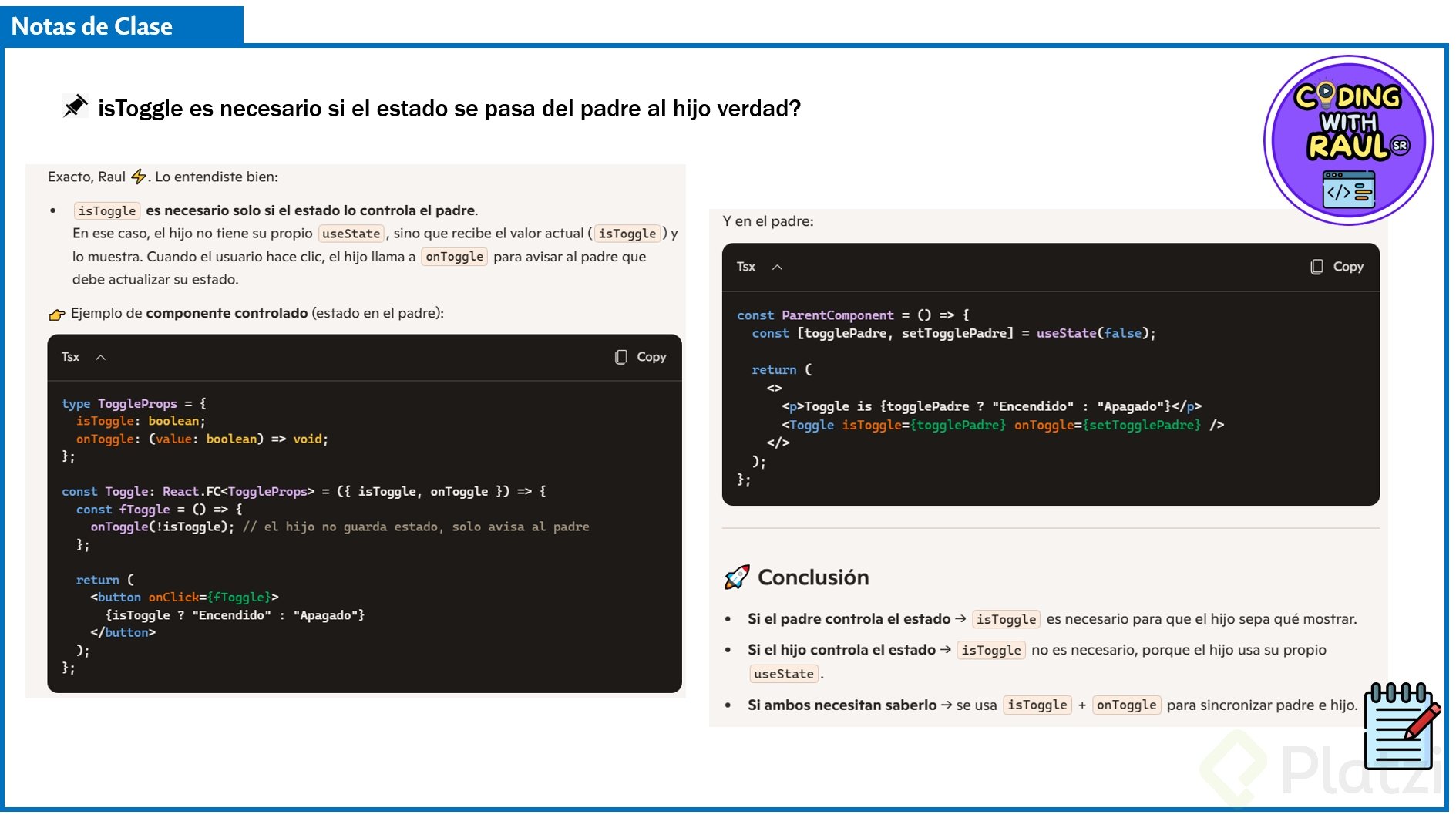This screenshot has width=1456, height=818.
Task: Click the useState chip in the Conclusión list
Action: coord(784,674)
